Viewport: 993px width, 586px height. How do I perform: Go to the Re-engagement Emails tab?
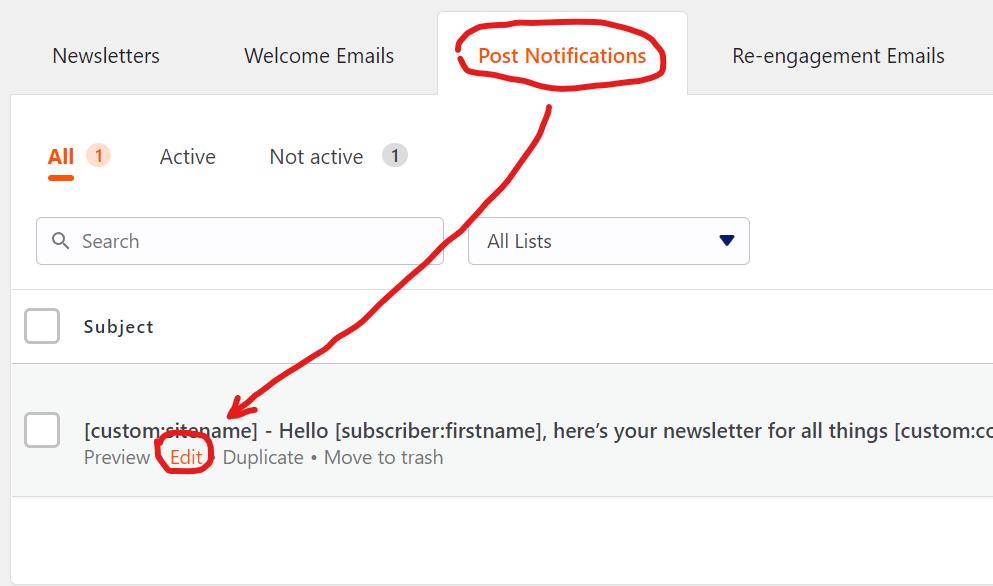(x=838, y=56)
